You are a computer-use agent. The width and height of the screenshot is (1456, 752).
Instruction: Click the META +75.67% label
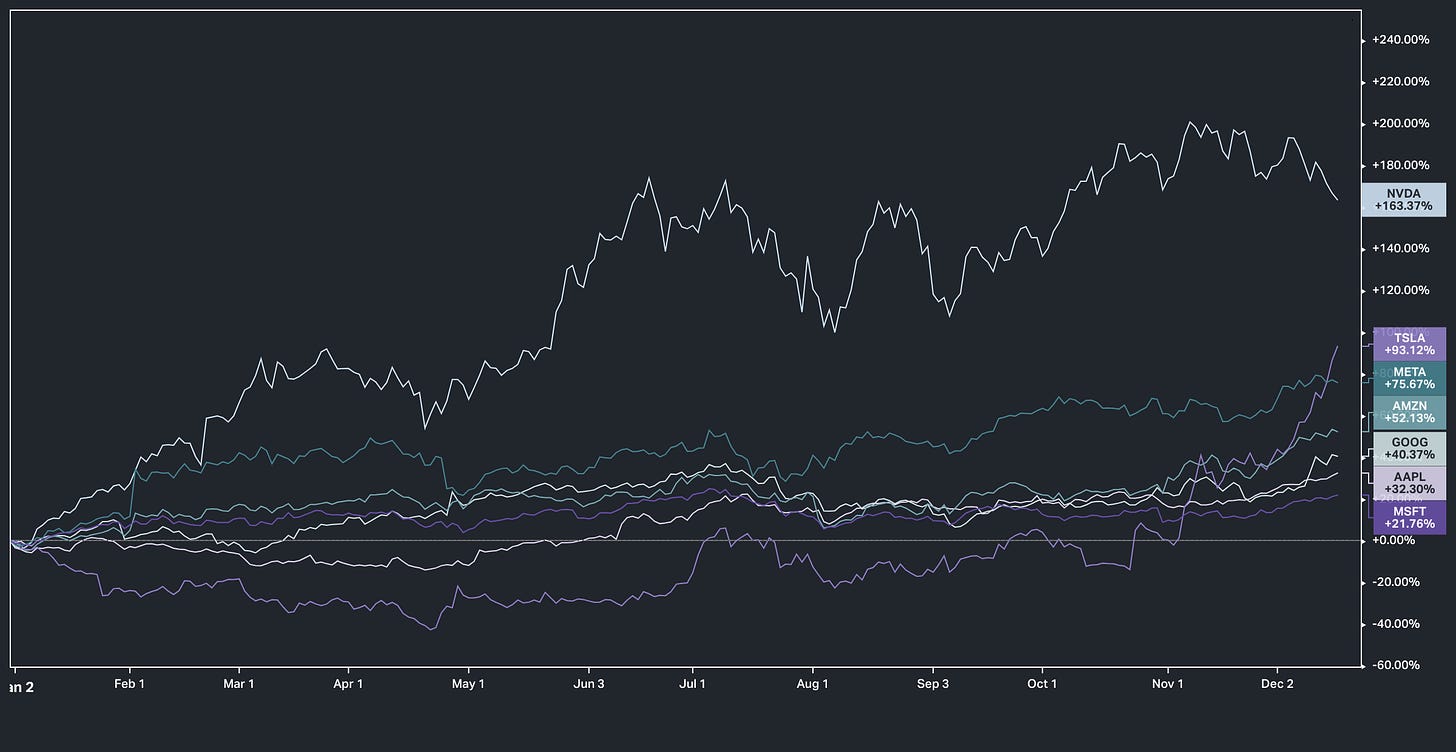(x=1409, y=379)
